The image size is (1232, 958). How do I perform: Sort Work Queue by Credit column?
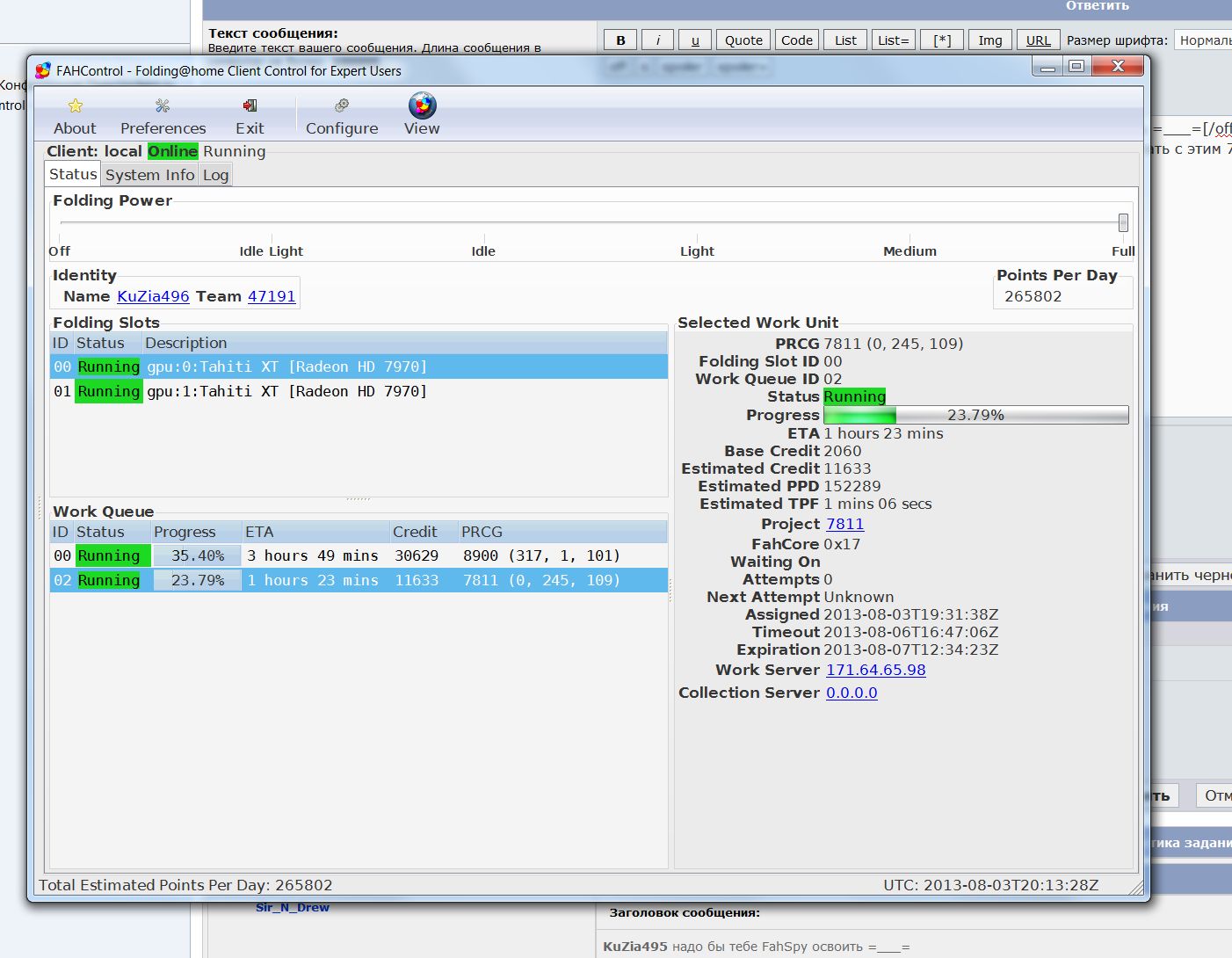click(424, 532)
